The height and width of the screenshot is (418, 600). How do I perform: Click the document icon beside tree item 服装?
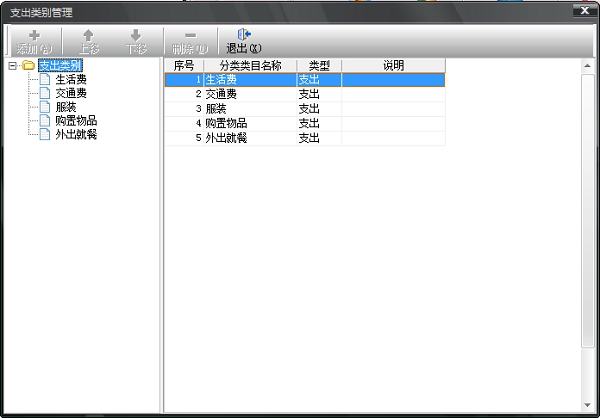click(x=45, y=107)
